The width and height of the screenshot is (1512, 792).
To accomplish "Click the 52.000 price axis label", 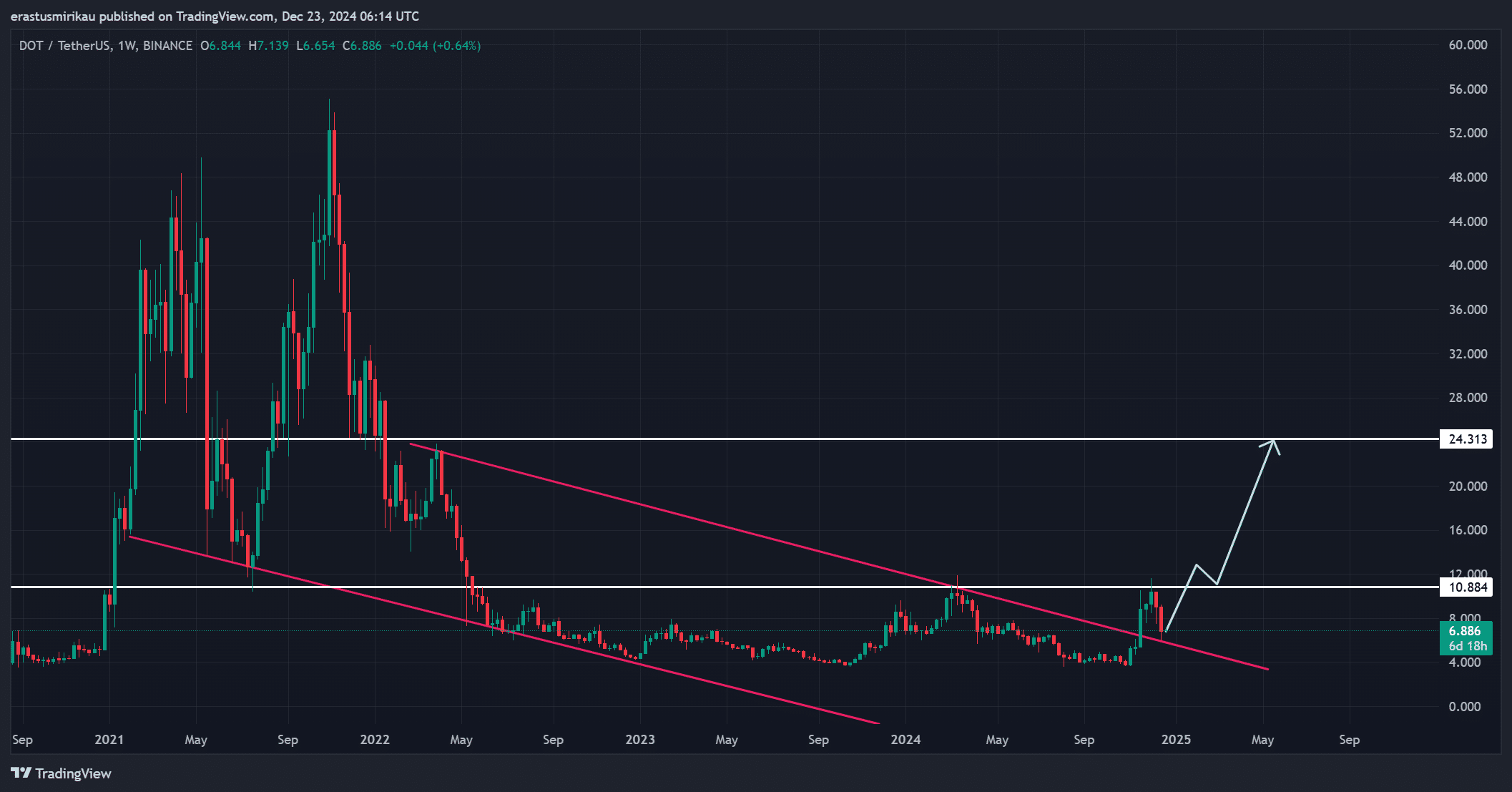I will click(x=1468, y=133).
